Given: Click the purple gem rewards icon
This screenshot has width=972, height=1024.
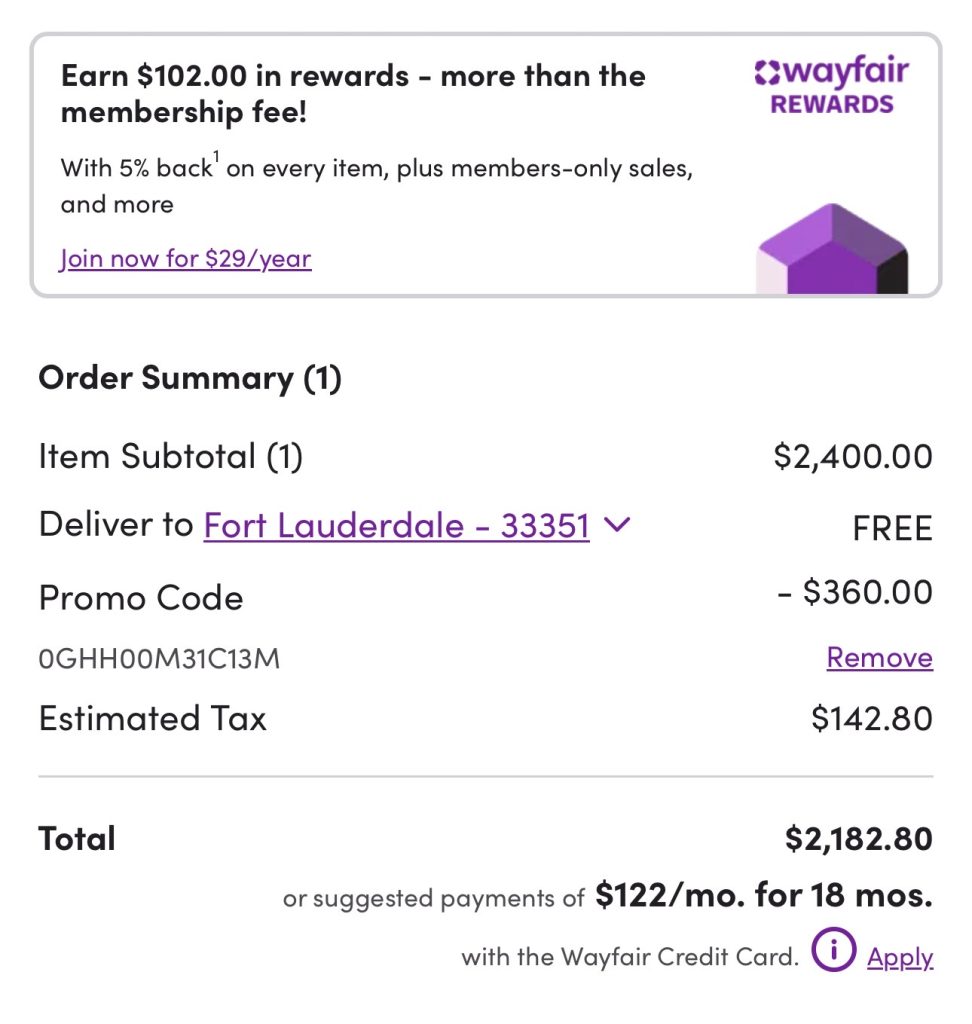Looking at the screenshot, I should coord(831,249).
